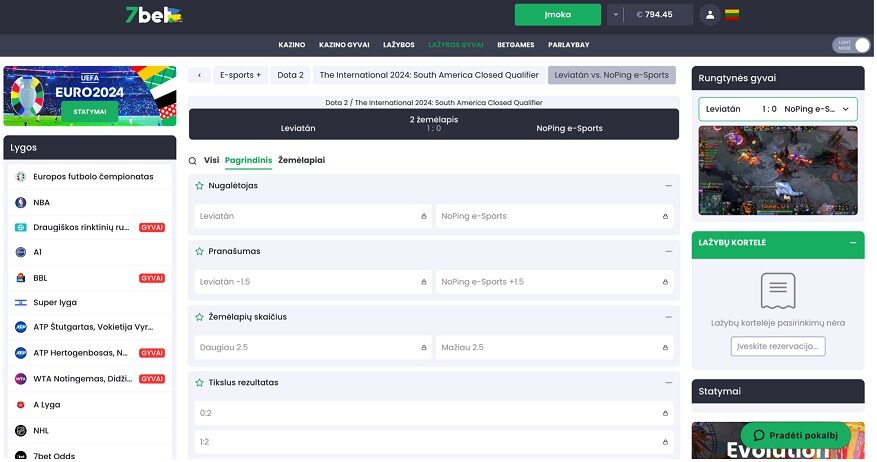Open ATP Hertogenbosas league row

tap(90, 353)
